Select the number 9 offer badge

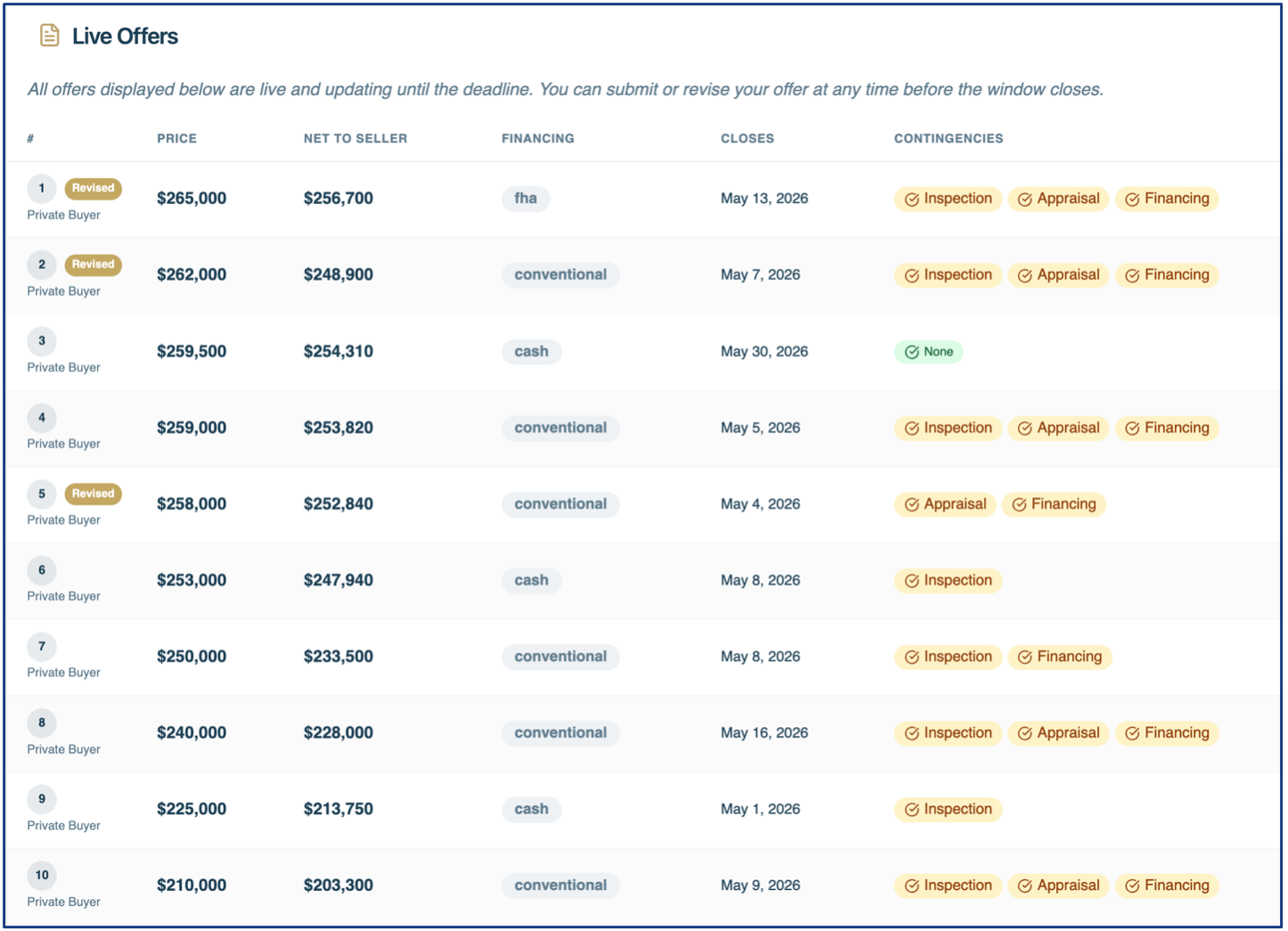[42, 799]
